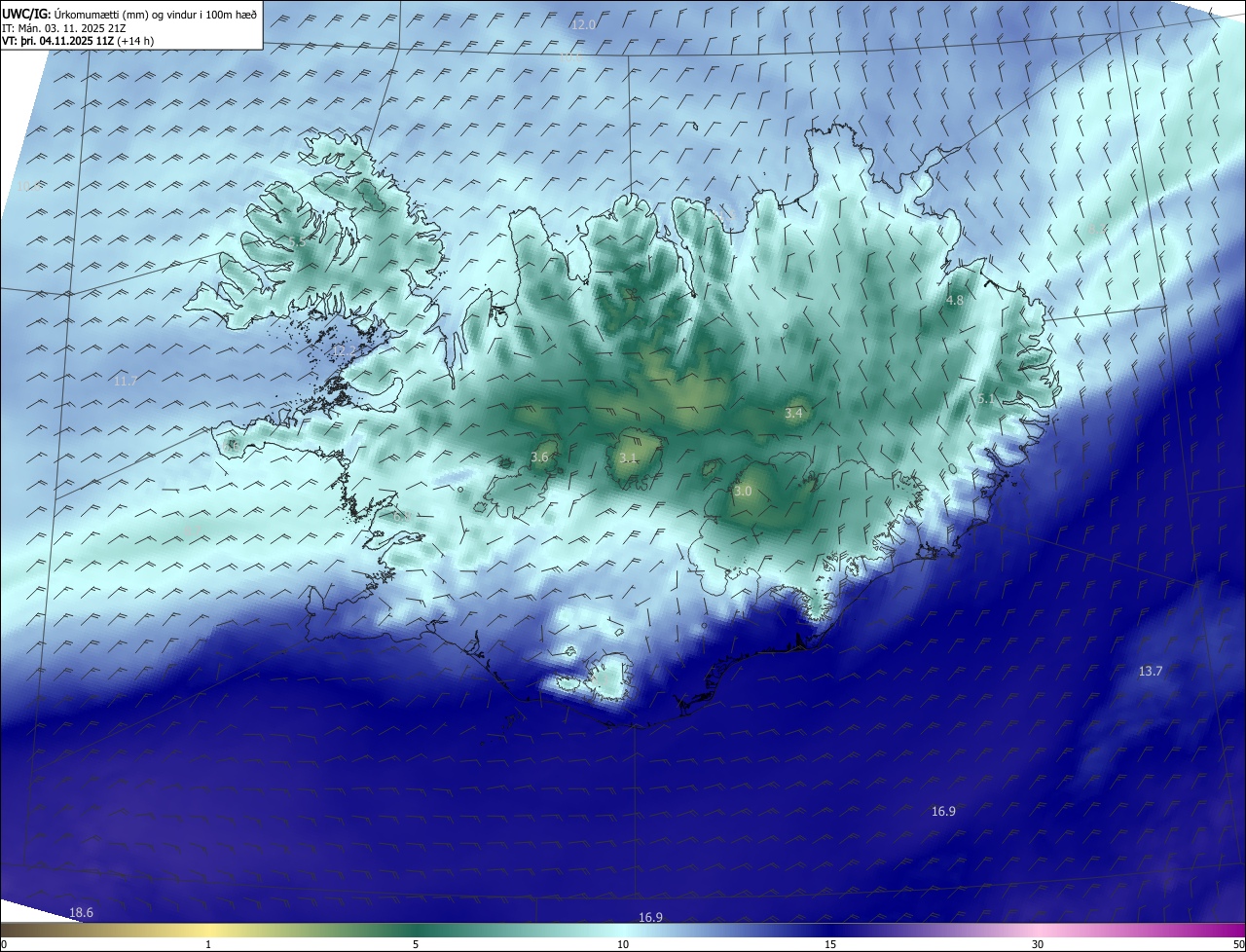
Task: Click the 11.7 value over the western sea
Action: click(x=125, y=381)
